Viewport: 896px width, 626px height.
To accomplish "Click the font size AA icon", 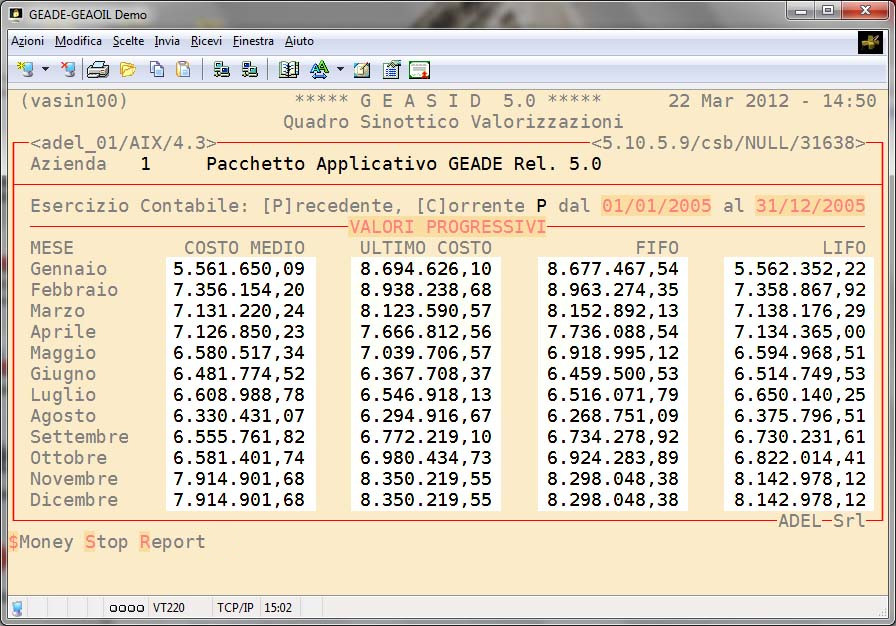I will [x=319, y=69].
